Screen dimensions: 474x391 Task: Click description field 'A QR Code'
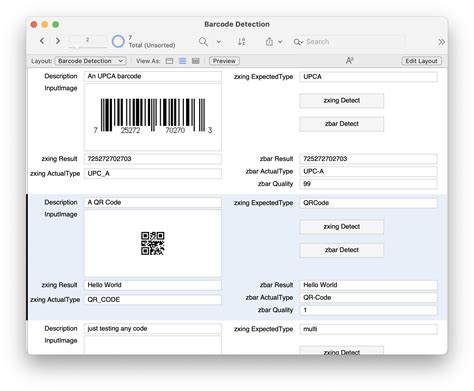[x=153, y=203]
